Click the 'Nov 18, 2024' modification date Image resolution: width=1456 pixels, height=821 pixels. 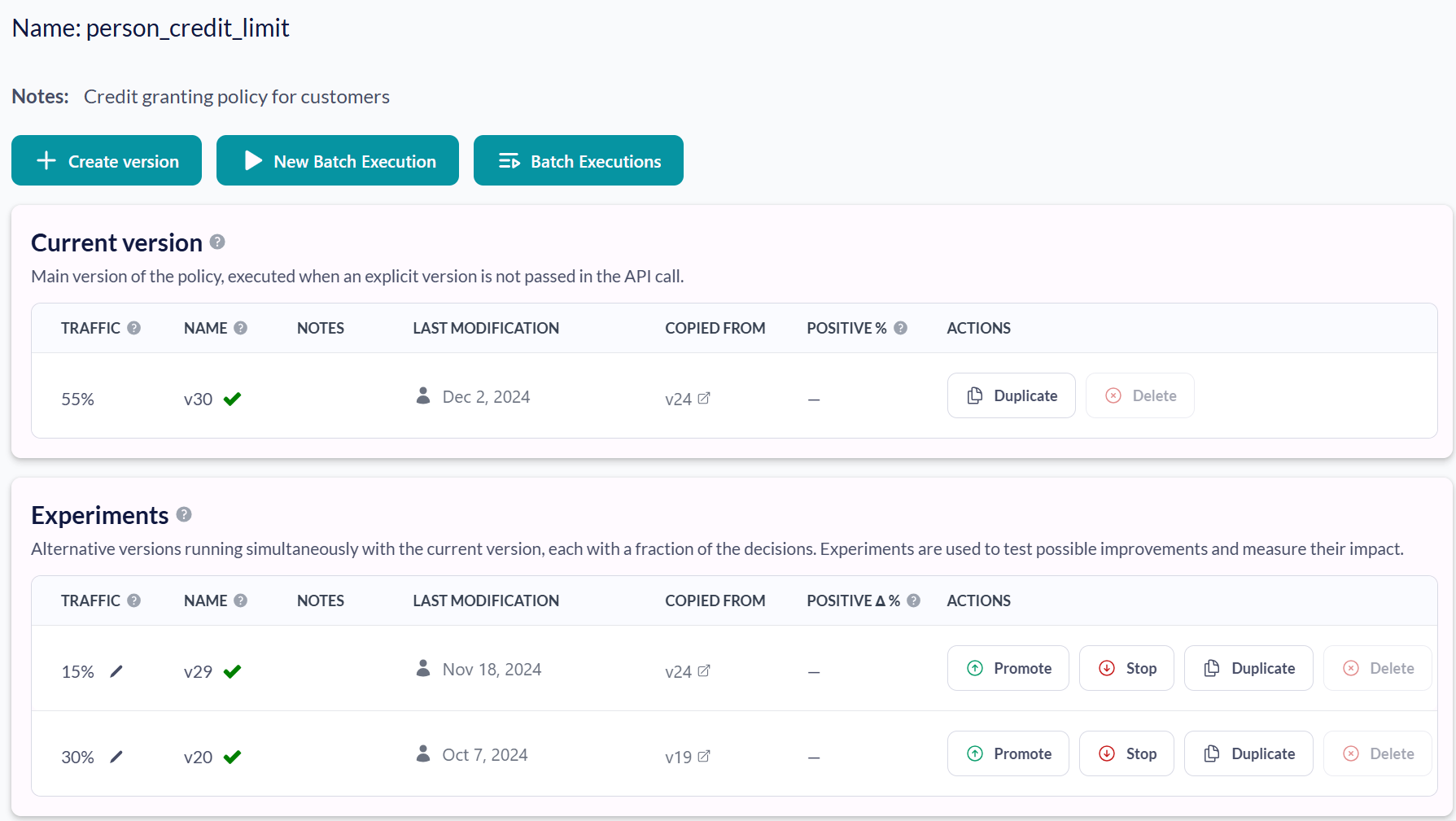(492, 670)
